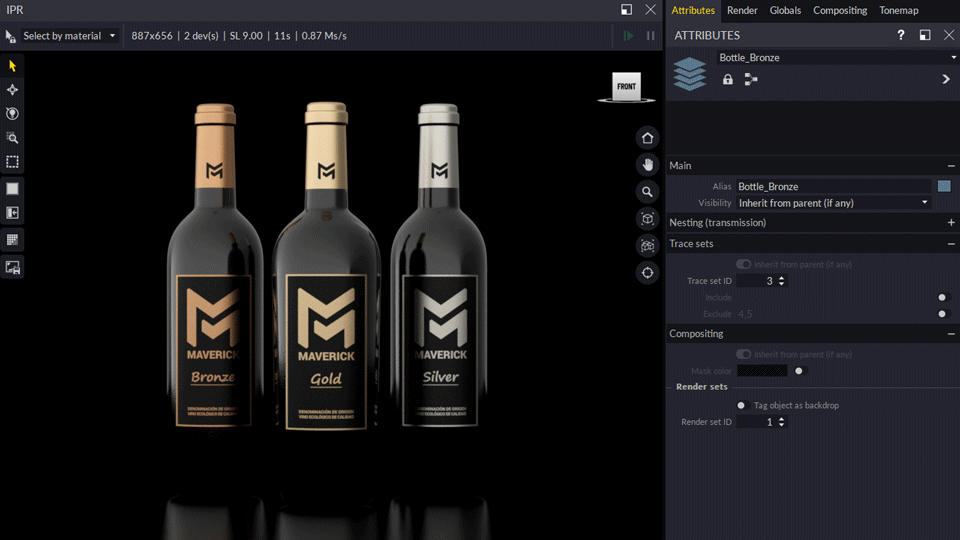The height and width of the screenshot is (540, 960).
Task: Toggle Tag object as backdrop switch
Action: tap(742, 405)
